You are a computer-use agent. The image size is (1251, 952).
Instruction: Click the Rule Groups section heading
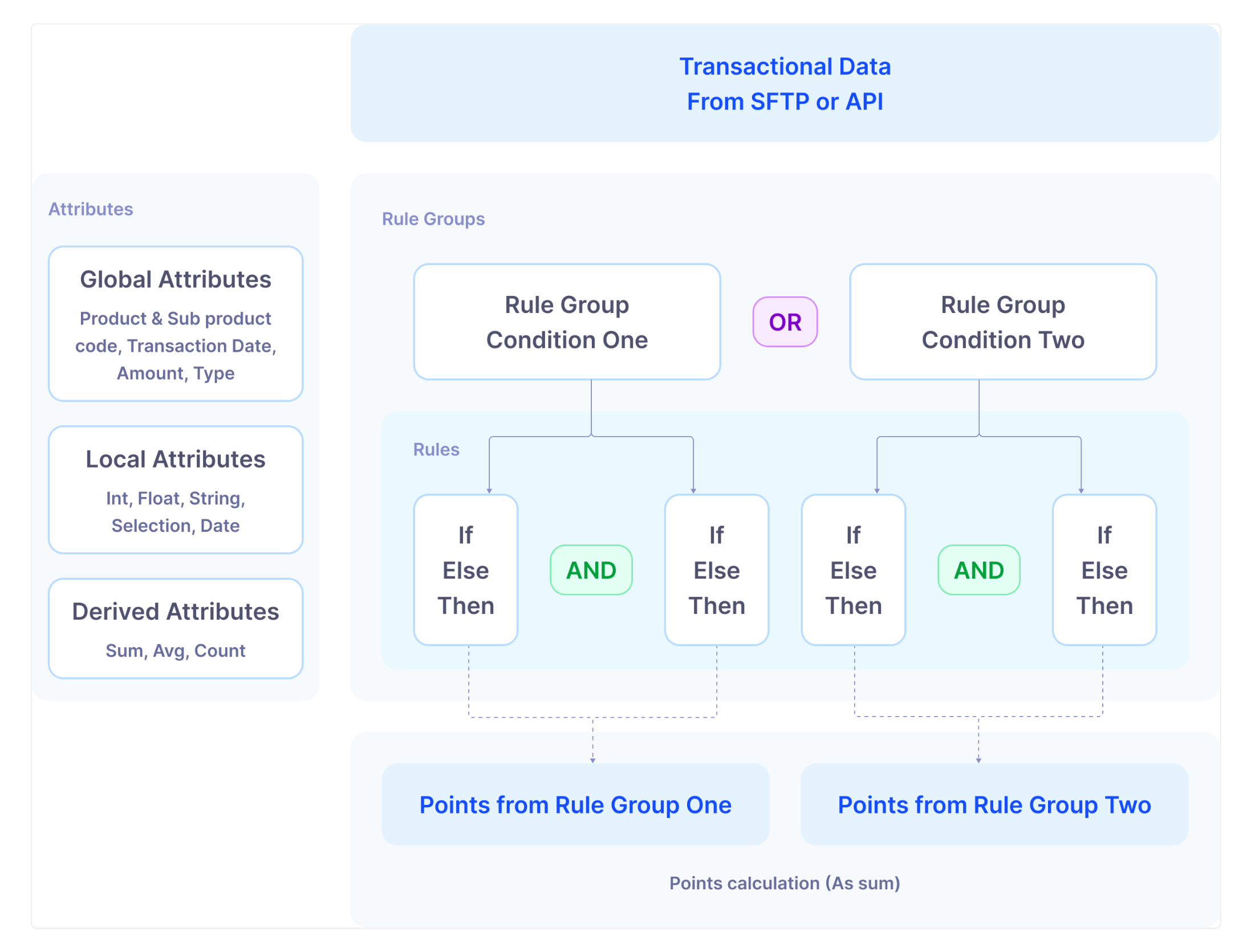tap(433, 219)
